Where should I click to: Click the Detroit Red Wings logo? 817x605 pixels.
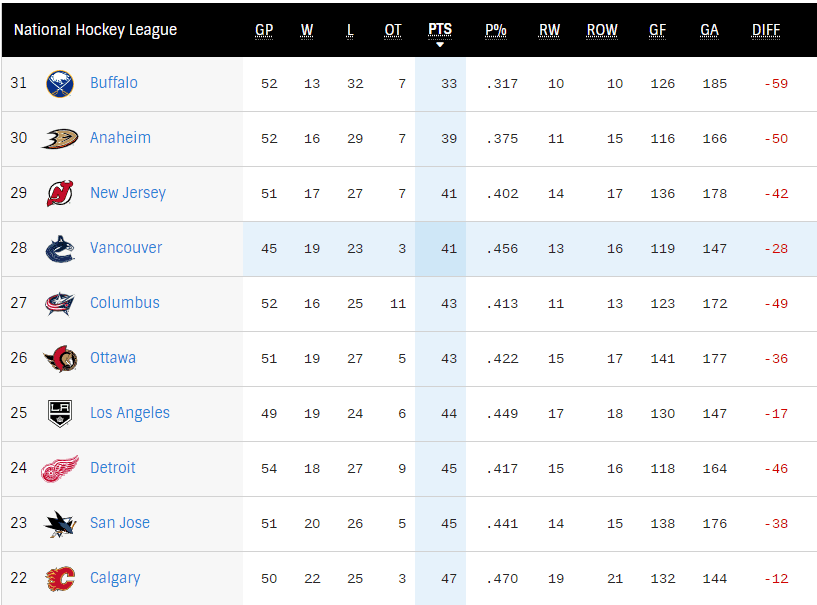coord(60,469)
